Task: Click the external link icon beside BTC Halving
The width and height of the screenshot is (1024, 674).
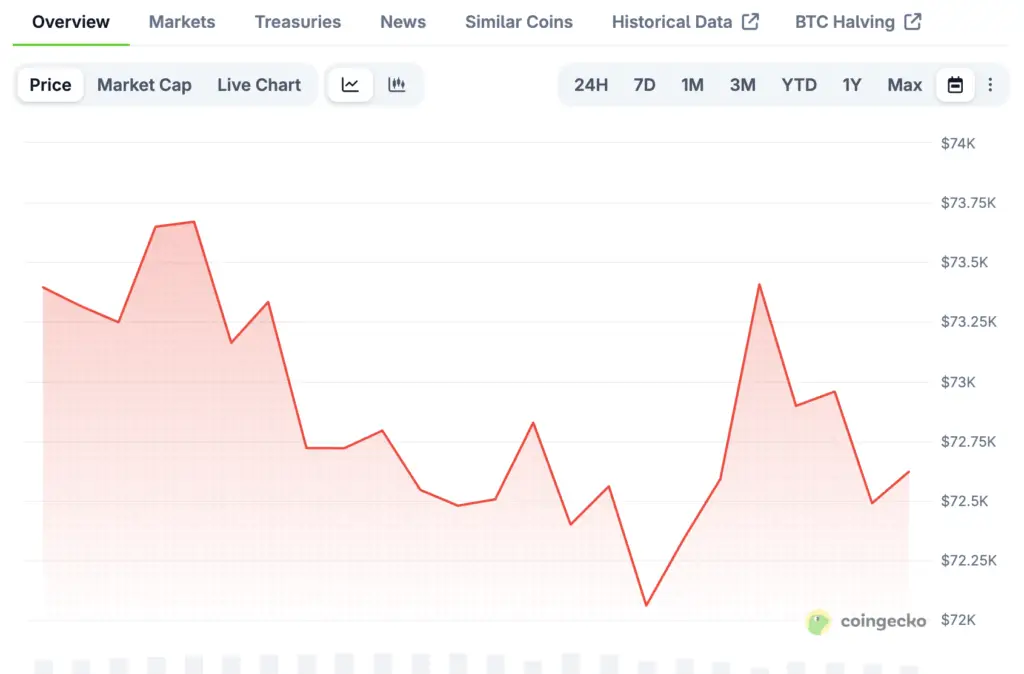Action: 912,22
